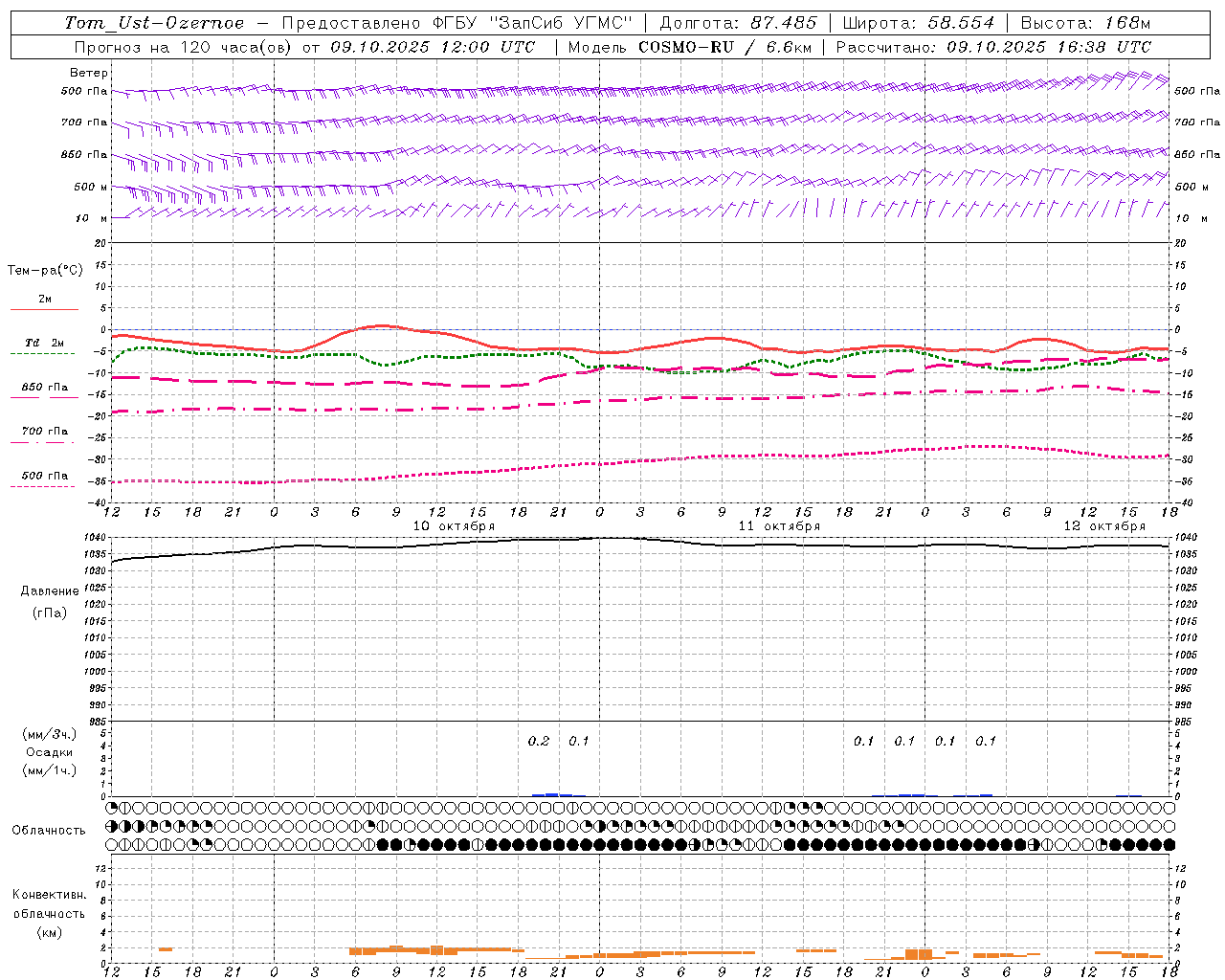Click the Осадки panel label
This screenshot has width=1225, height=980.
pos(50,752)
